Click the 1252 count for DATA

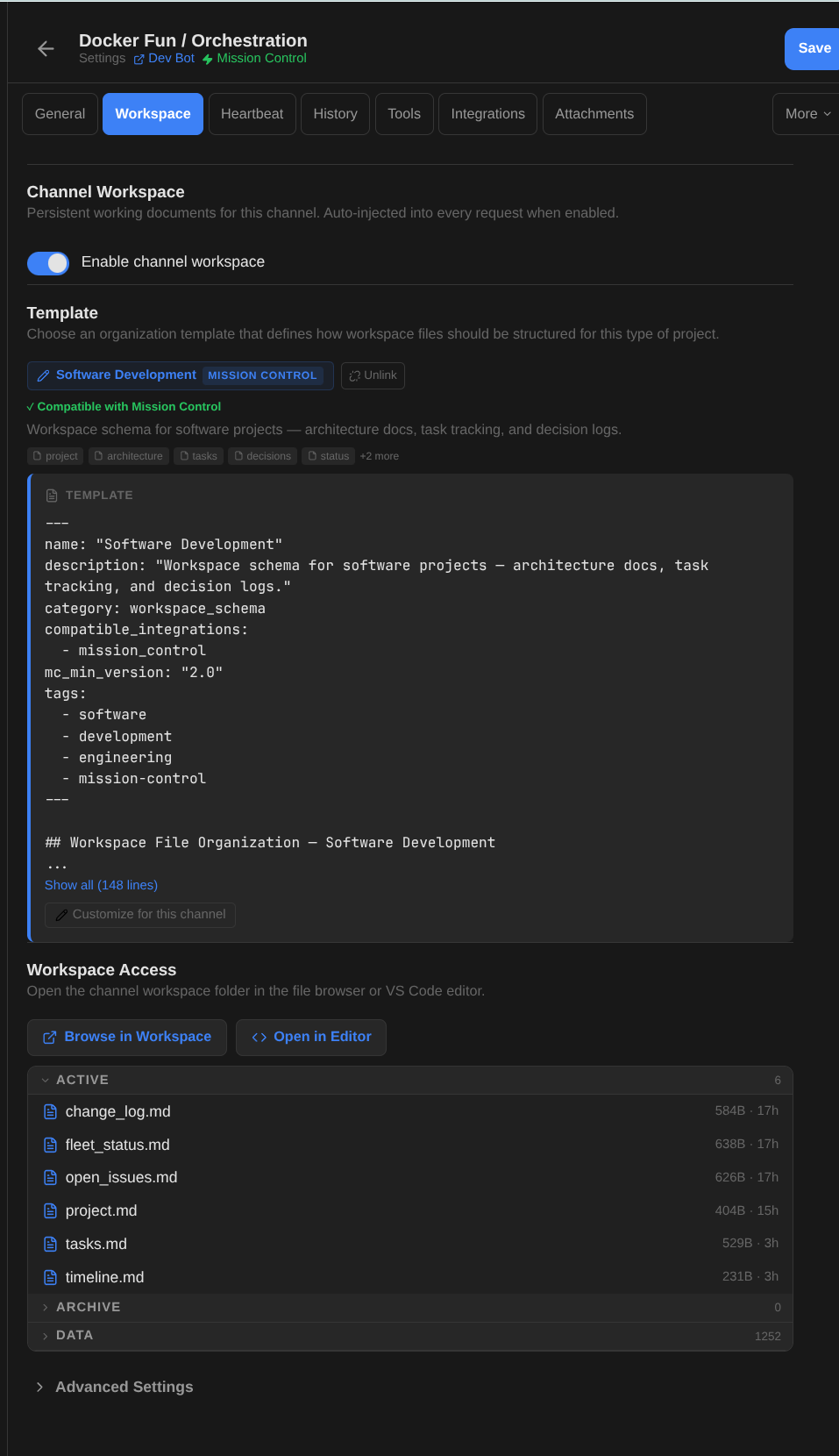pos(767,1336)
